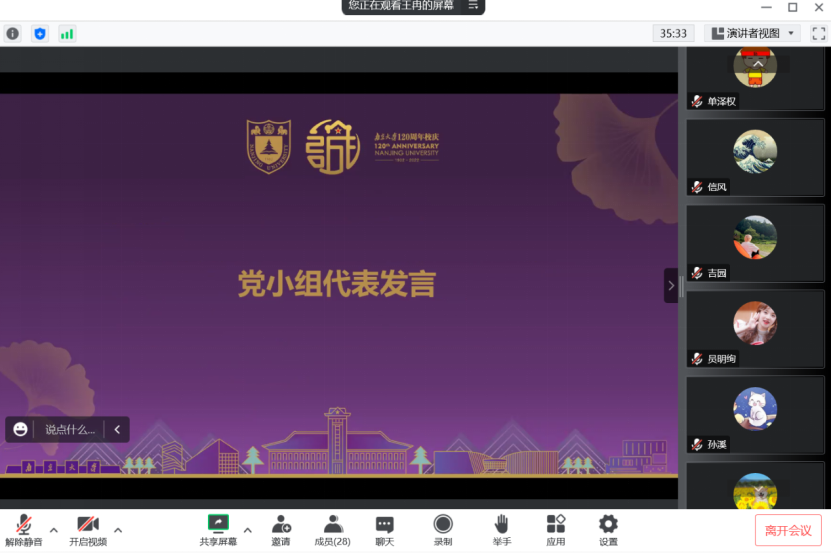Show the 成员(28) participants list
The height and width of the screenshot is (553, 831).
coord(333,529)
